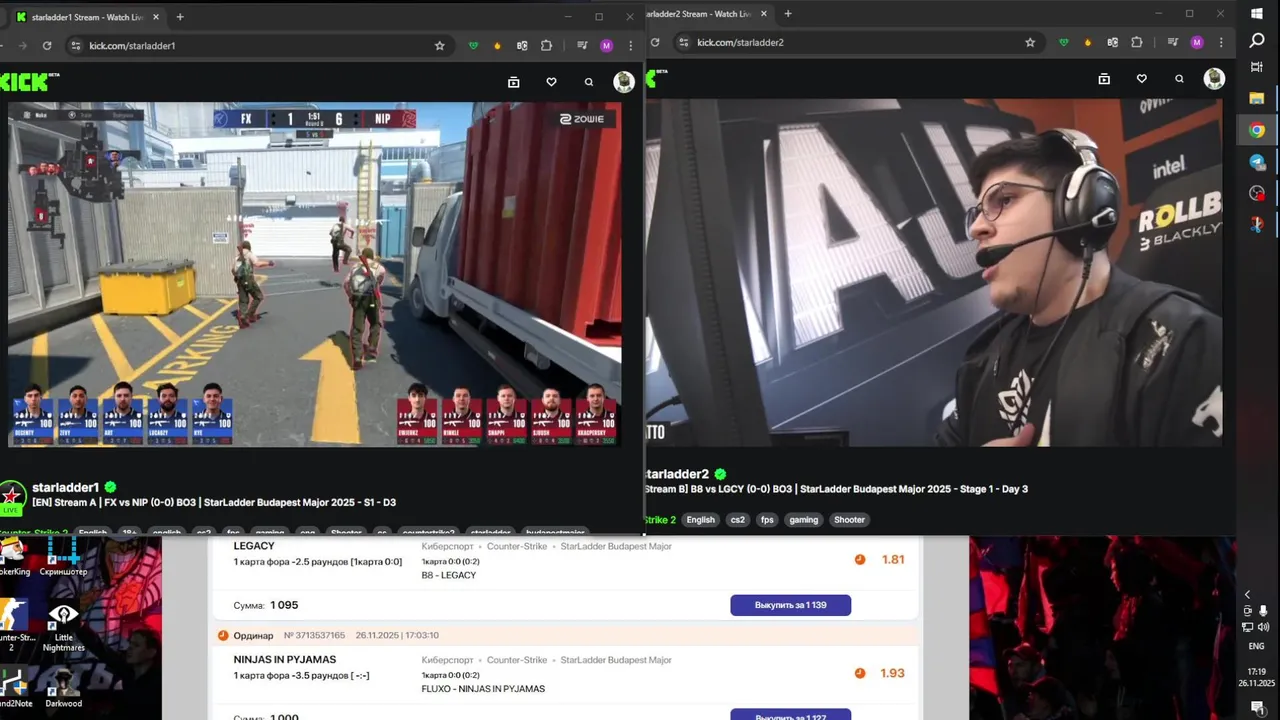Open Task View on the taskbar

1257,67
